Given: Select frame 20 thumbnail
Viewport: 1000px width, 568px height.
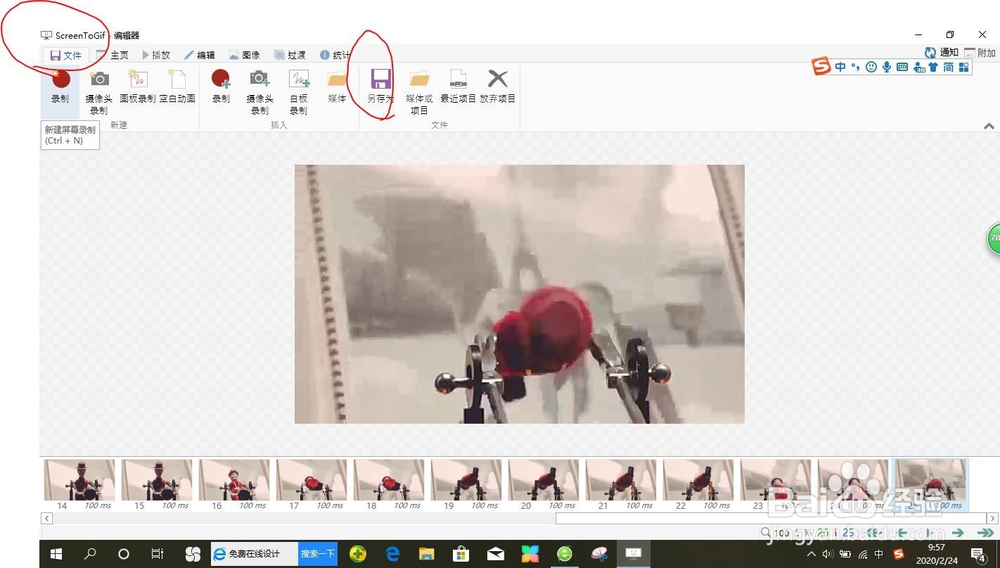Looking at the screenshot, I should pyautogui.click(x=543, y=484).
